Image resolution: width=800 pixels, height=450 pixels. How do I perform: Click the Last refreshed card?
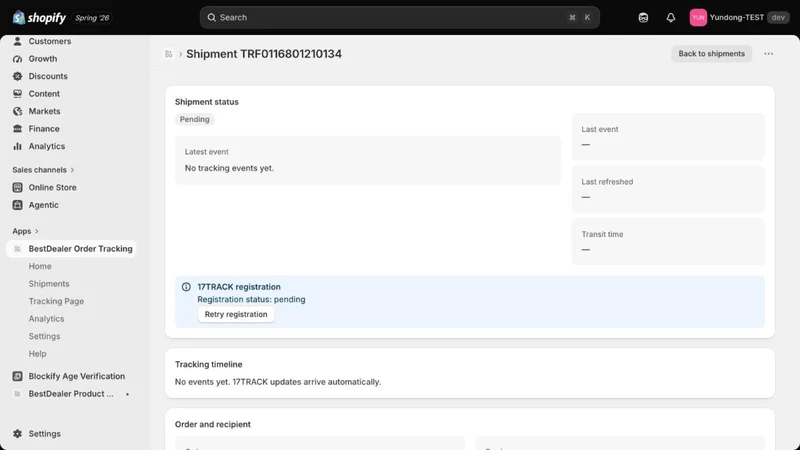[x=668, y=189]
